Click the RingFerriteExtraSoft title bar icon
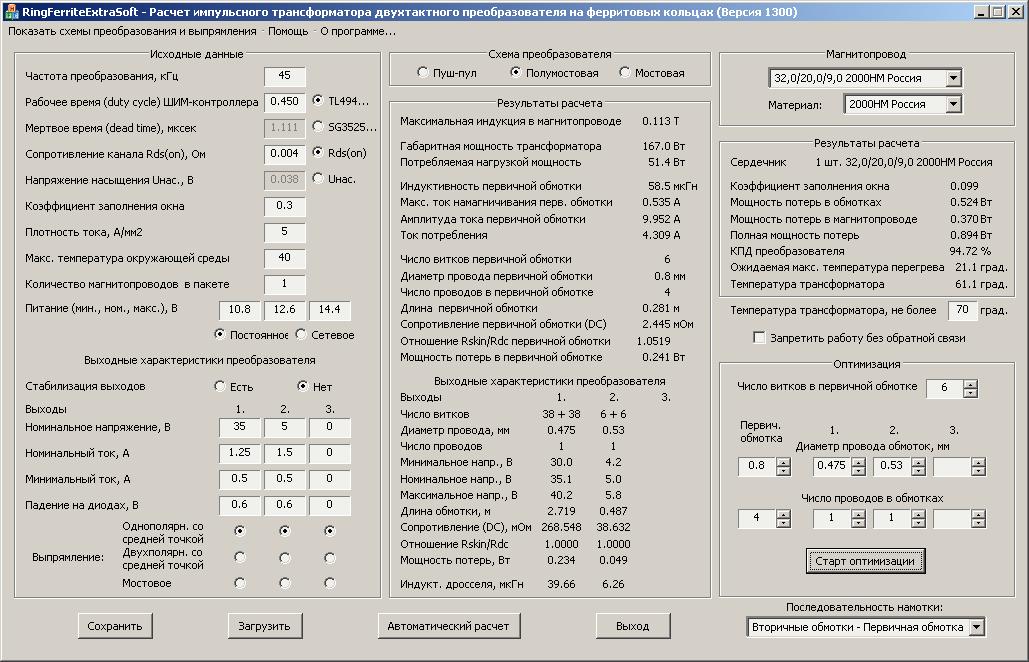This screenshot has width=1029, height=662. point(10,12)
